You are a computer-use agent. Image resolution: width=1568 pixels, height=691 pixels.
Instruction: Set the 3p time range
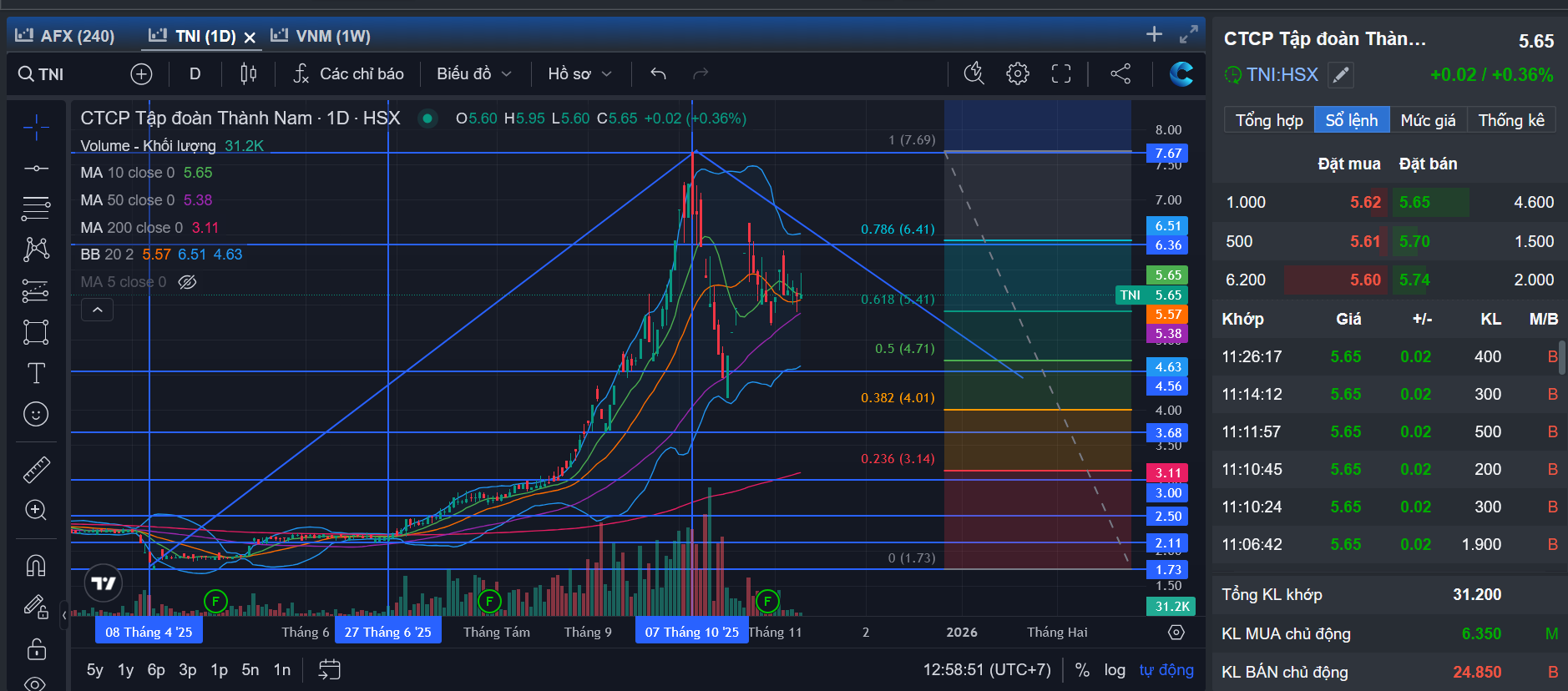tap(188, 670)
